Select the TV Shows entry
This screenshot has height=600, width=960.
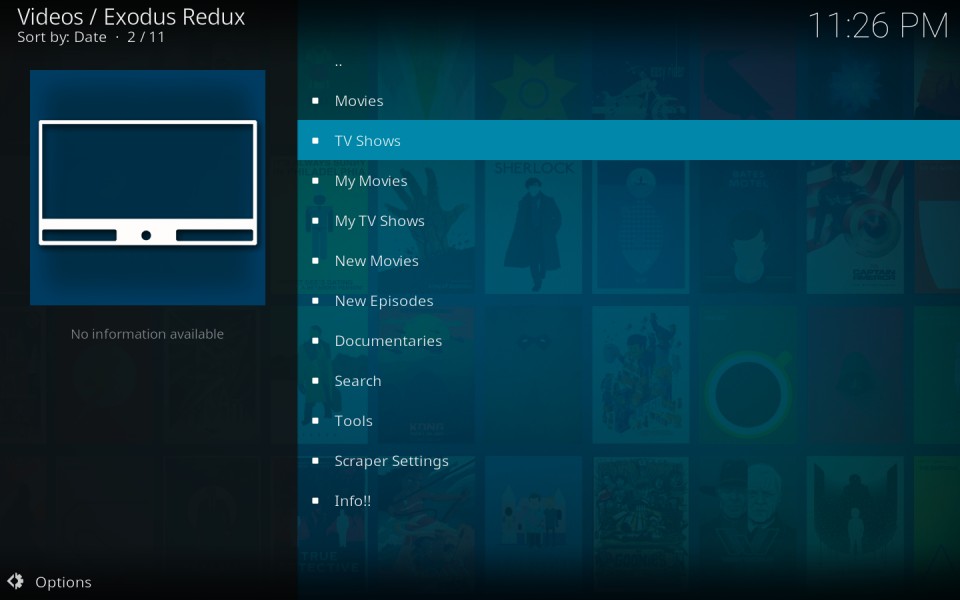point(628,140)
